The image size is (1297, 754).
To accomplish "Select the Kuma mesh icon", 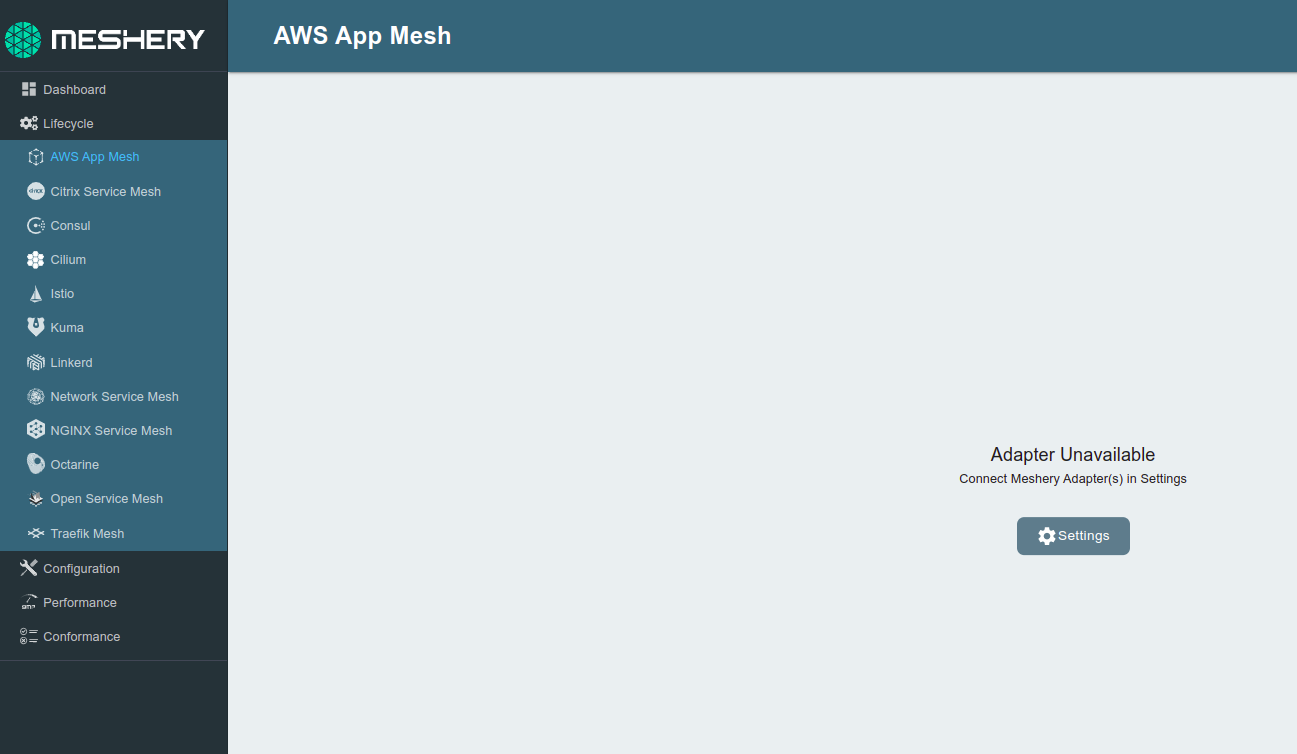I will click(35, 327).
